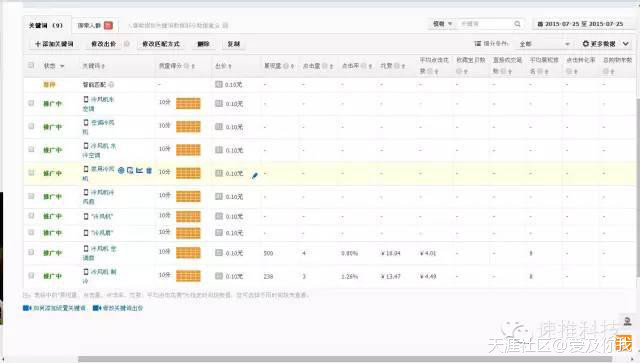Click the customer service icon at bottom right
The height and width of the screenshot is (363, 640).
(x=628, y=321)
